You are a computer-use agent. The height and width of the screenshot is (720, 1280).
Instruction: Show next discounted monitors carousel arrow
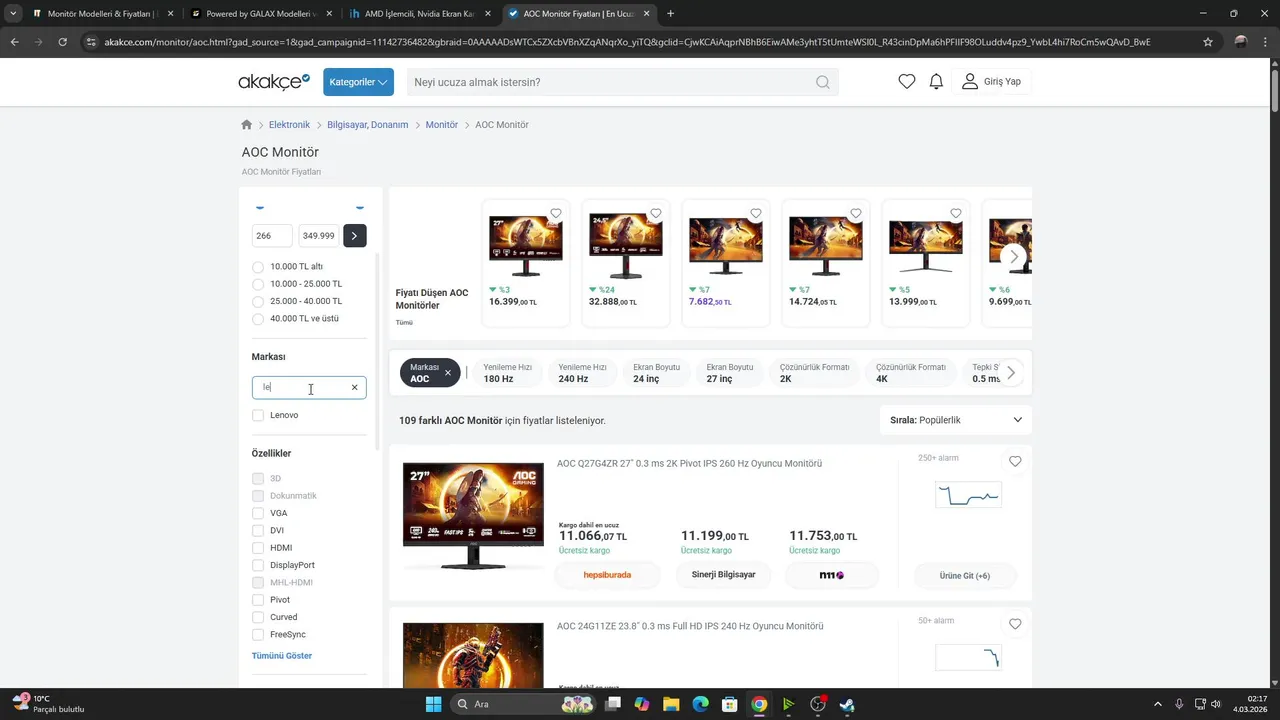1014,256
